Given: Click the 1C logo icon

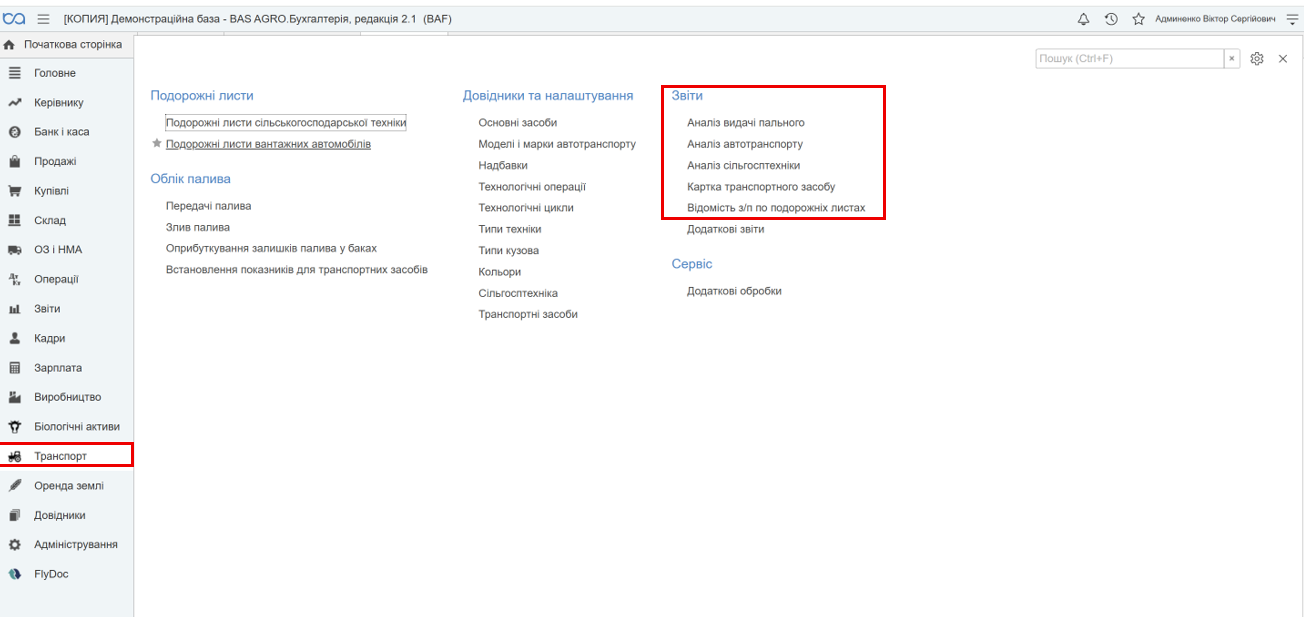Looking at the screenshot, I should pyautogui.click(x=15, y=19).
